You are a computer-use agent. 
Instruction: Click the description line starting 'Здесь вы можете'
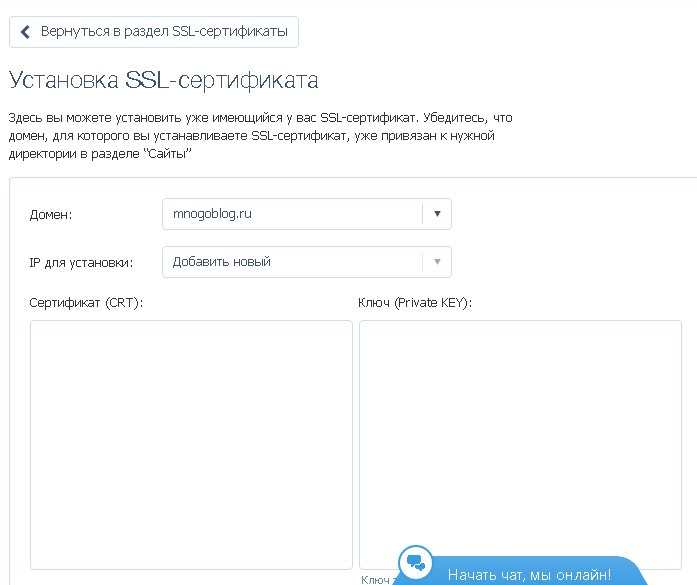[259, 117]
